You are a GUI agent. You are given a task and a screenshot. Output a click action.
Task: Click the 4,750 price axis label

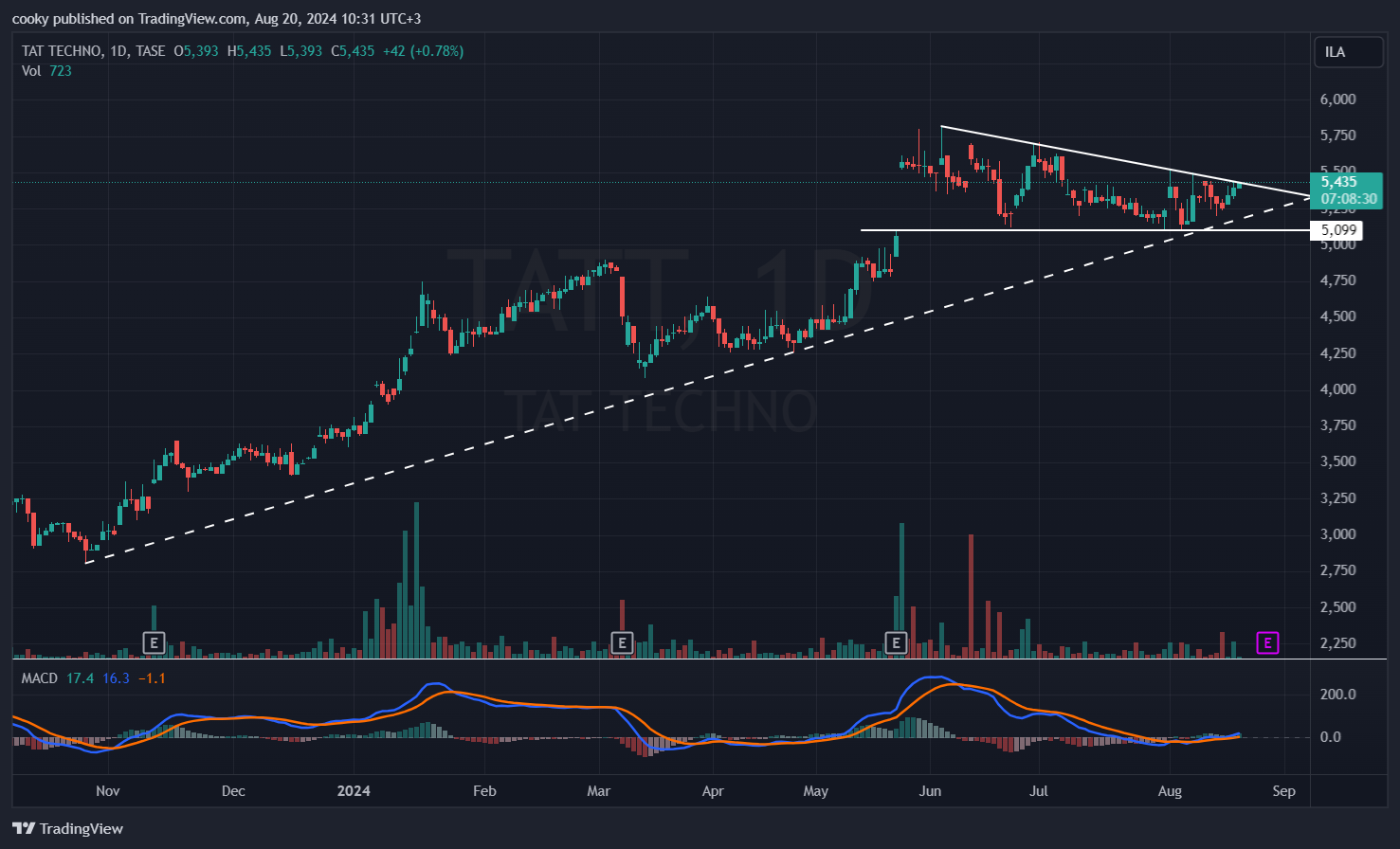pyautogui.click(x=1337, y=280)
